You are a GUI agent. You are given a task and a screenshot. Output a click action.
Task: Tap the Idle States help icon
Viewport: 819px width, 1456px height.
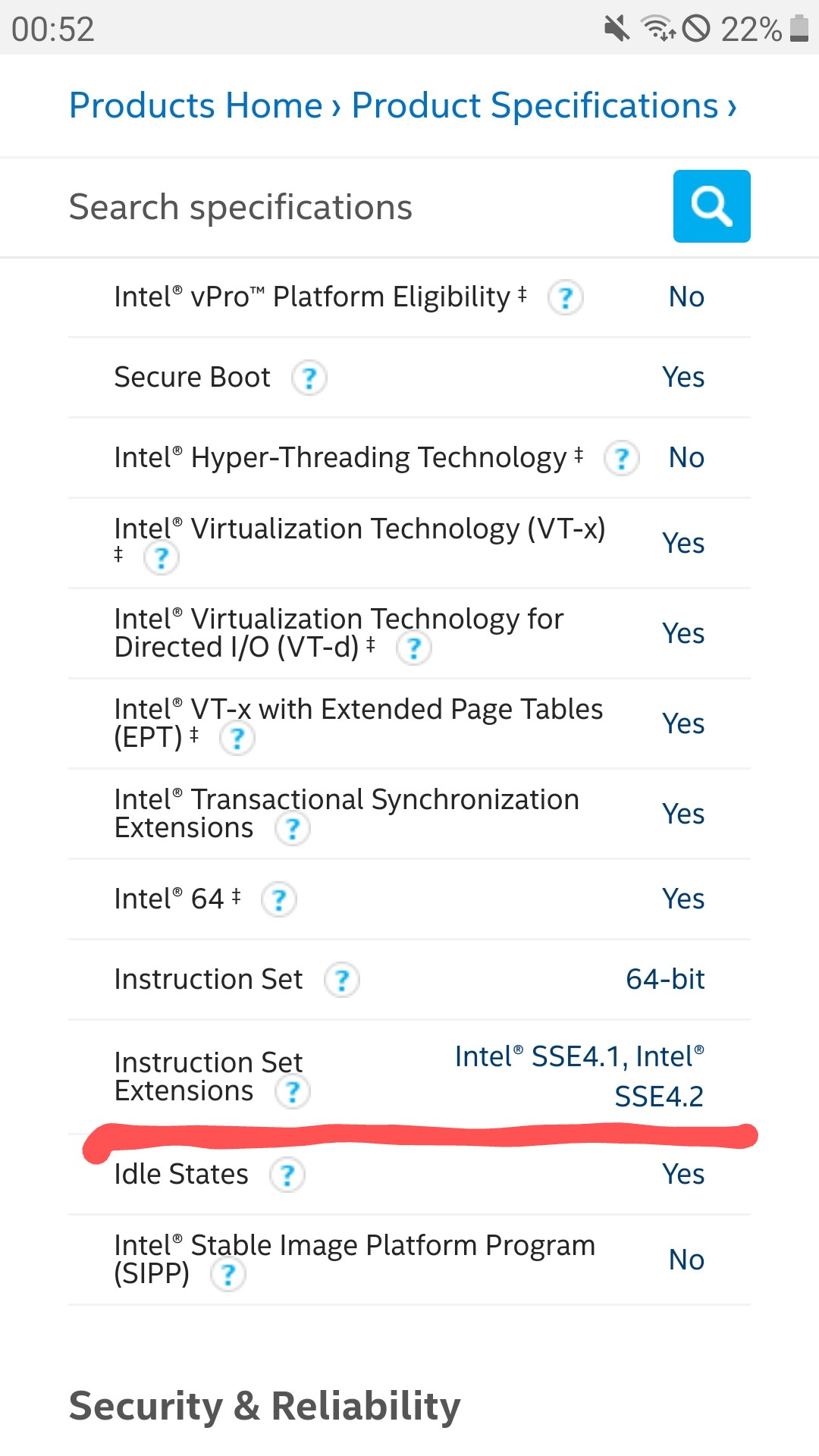[287, 1175]
